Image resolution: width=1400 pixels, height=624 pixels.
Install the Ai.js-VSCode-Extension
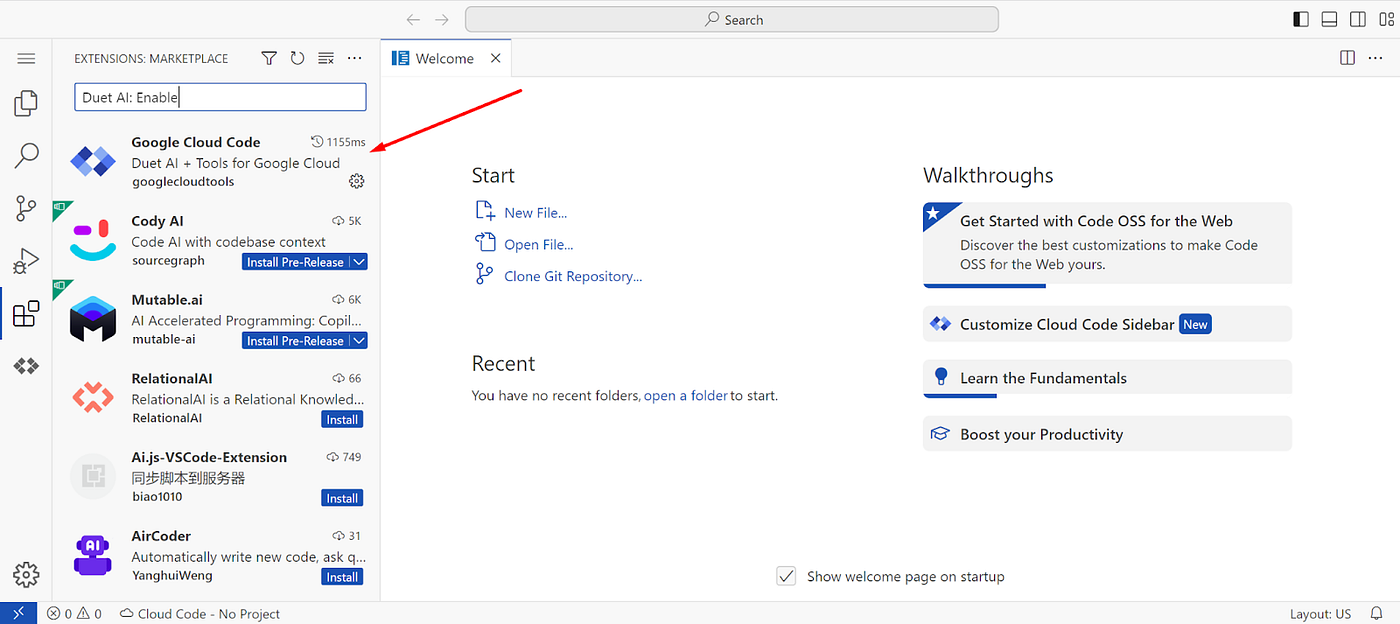pos(342,498)
